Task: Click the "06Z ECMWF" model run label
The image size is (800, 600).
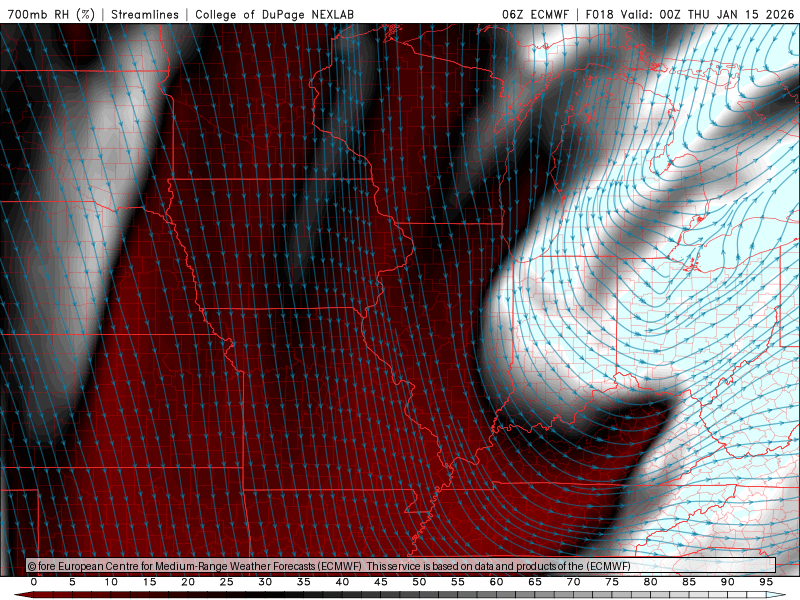Action: pyautogui.click(x=535, y=14)
